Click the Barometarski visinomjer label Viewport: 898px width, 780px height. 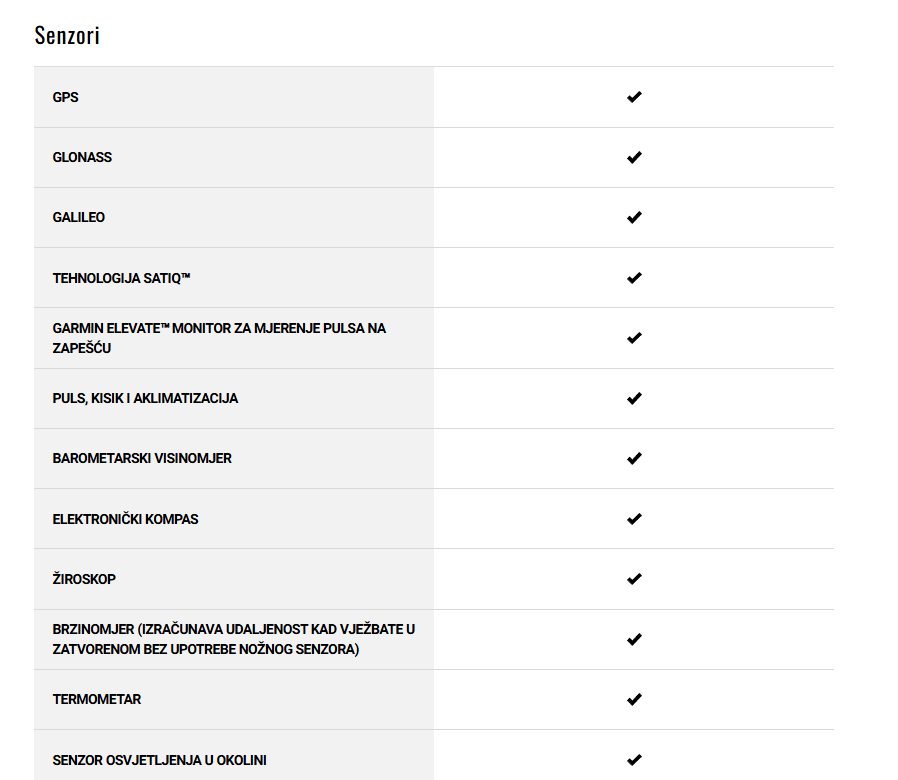click(142, 459)
